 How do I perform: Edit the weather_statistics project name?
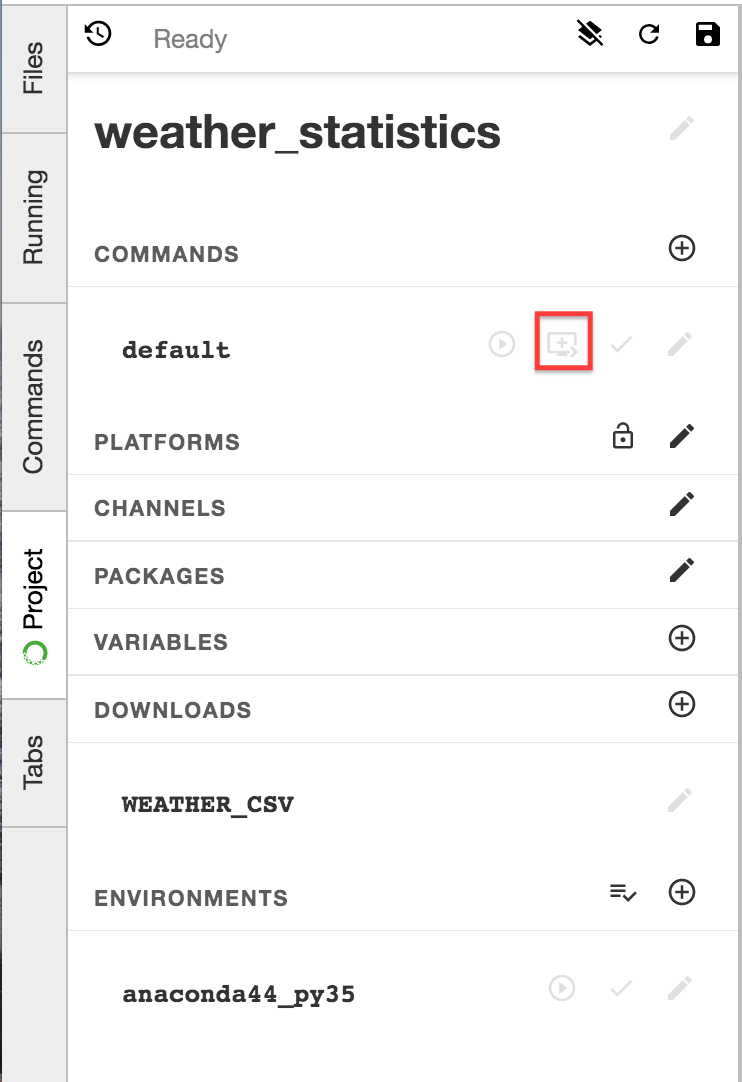click(682, 129)
